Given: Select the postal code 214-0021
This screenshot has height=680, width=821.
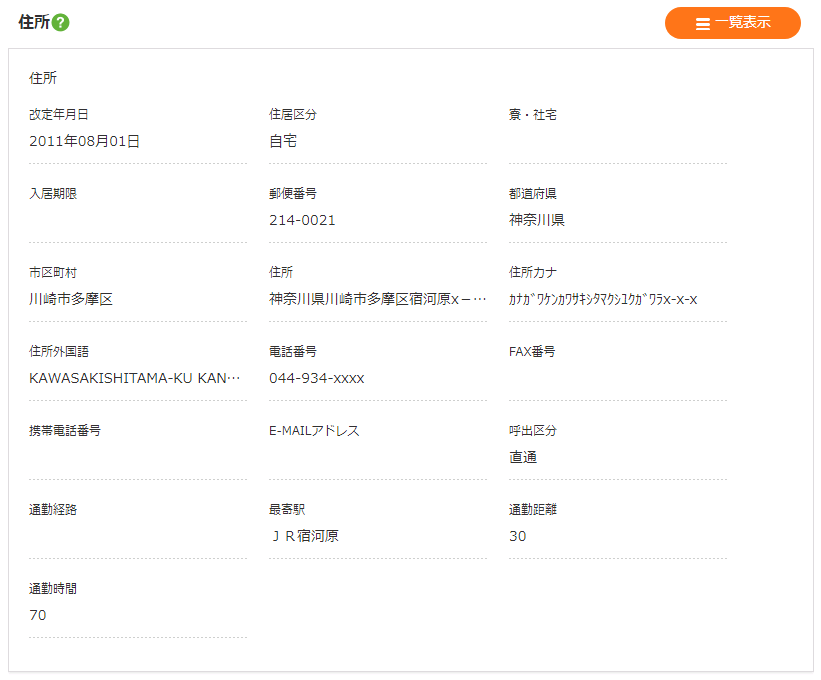Looking at the screenshot, I should coord(302,220).
